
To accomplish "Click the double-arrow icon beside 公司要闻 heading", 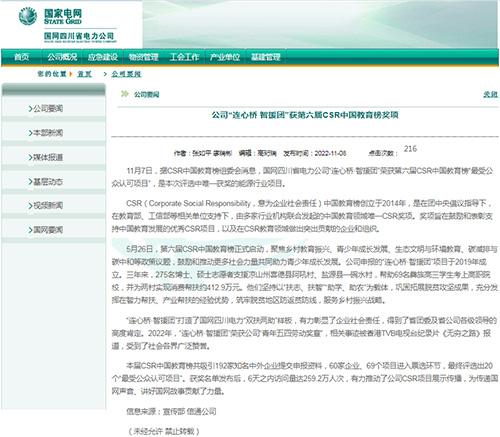I will pyautogui.click(x=125, y=94).
